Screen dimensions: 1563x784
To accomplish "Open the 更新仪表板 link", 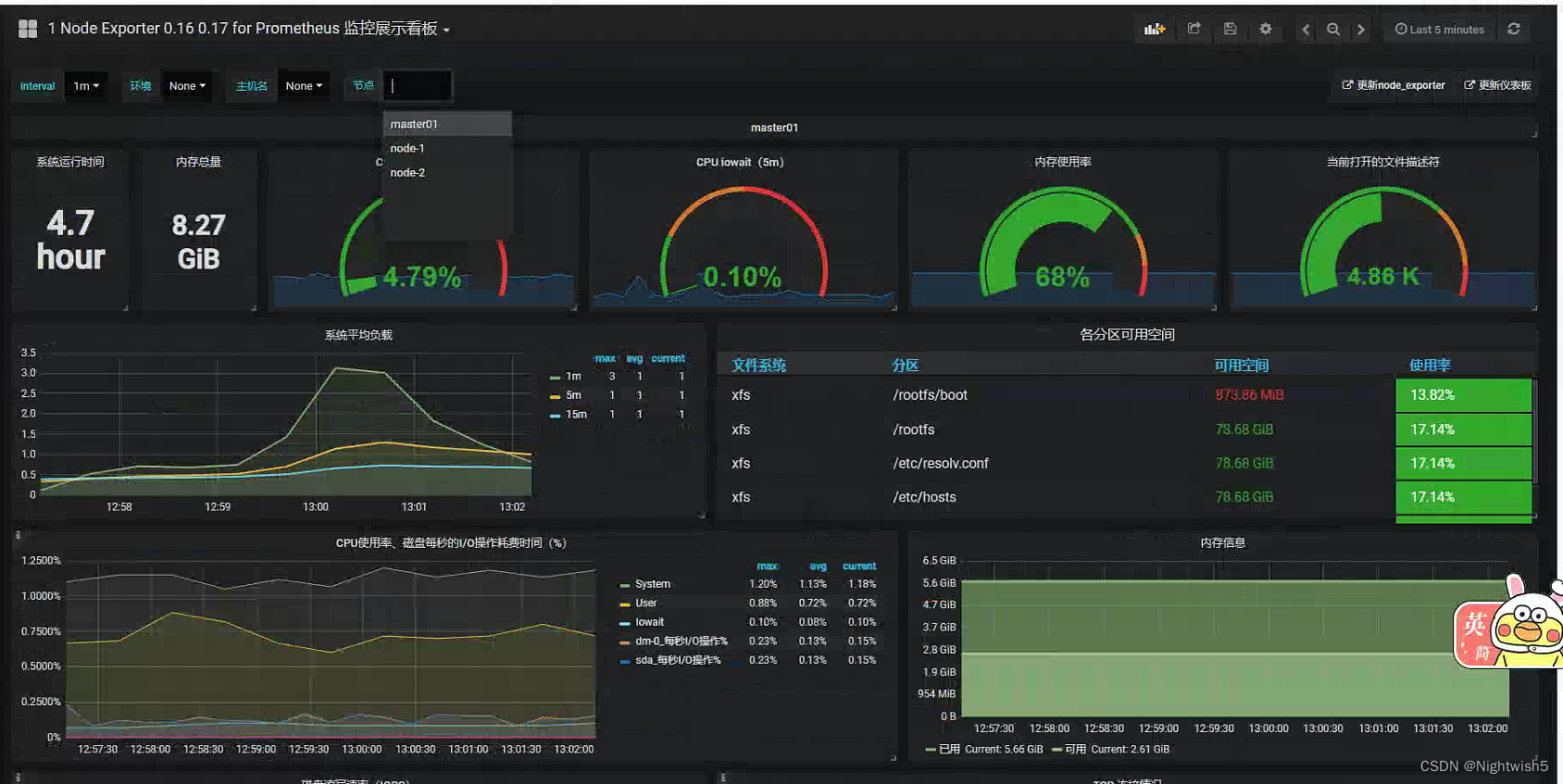I will tap(1497, 85).
